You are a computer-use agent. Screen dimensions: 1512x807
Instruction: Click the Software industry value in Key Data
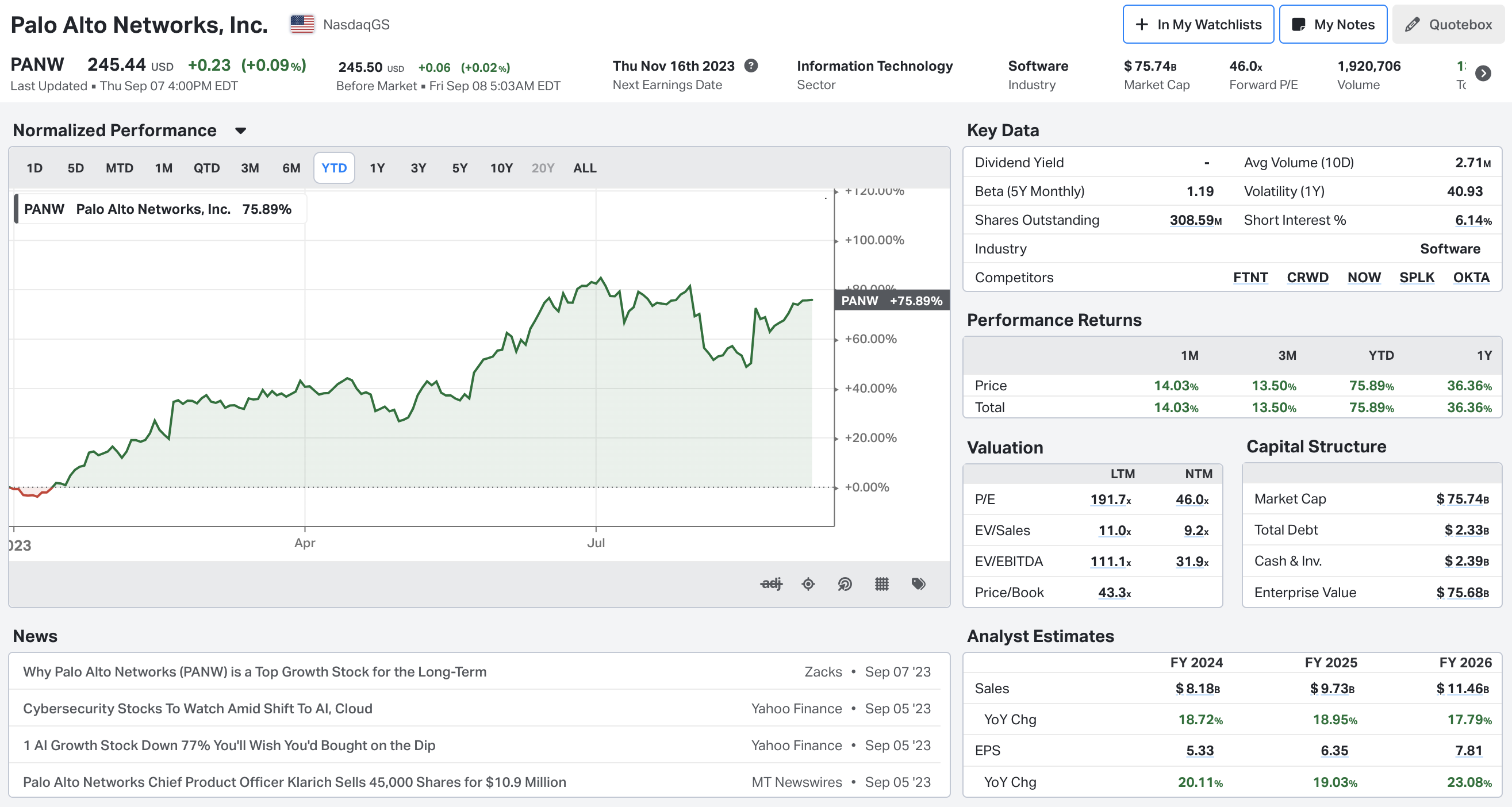(x=1450, y=249)
